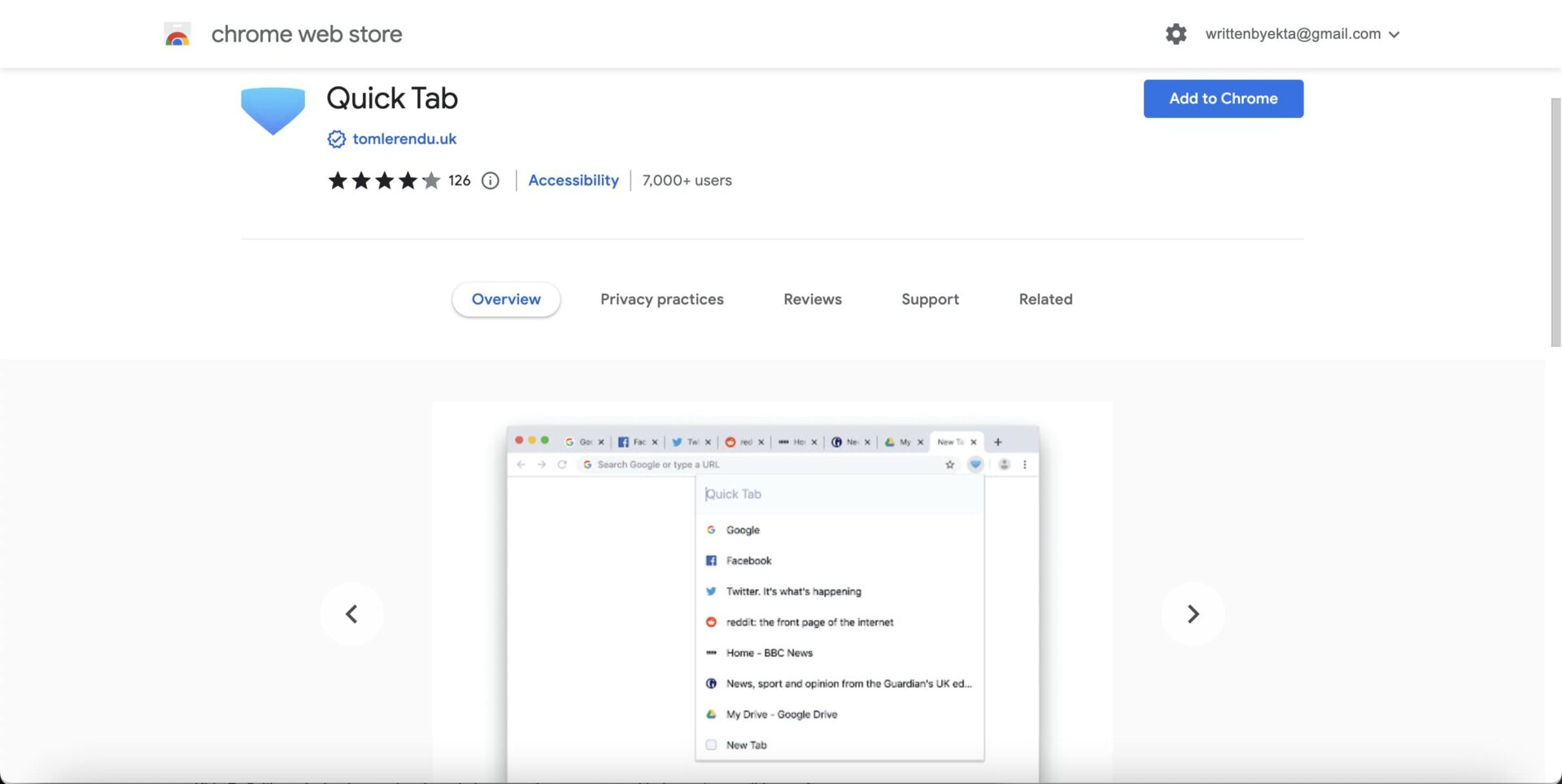Click the 7,000+ users text
The image size is (1562, 784).
coord(687,181)
